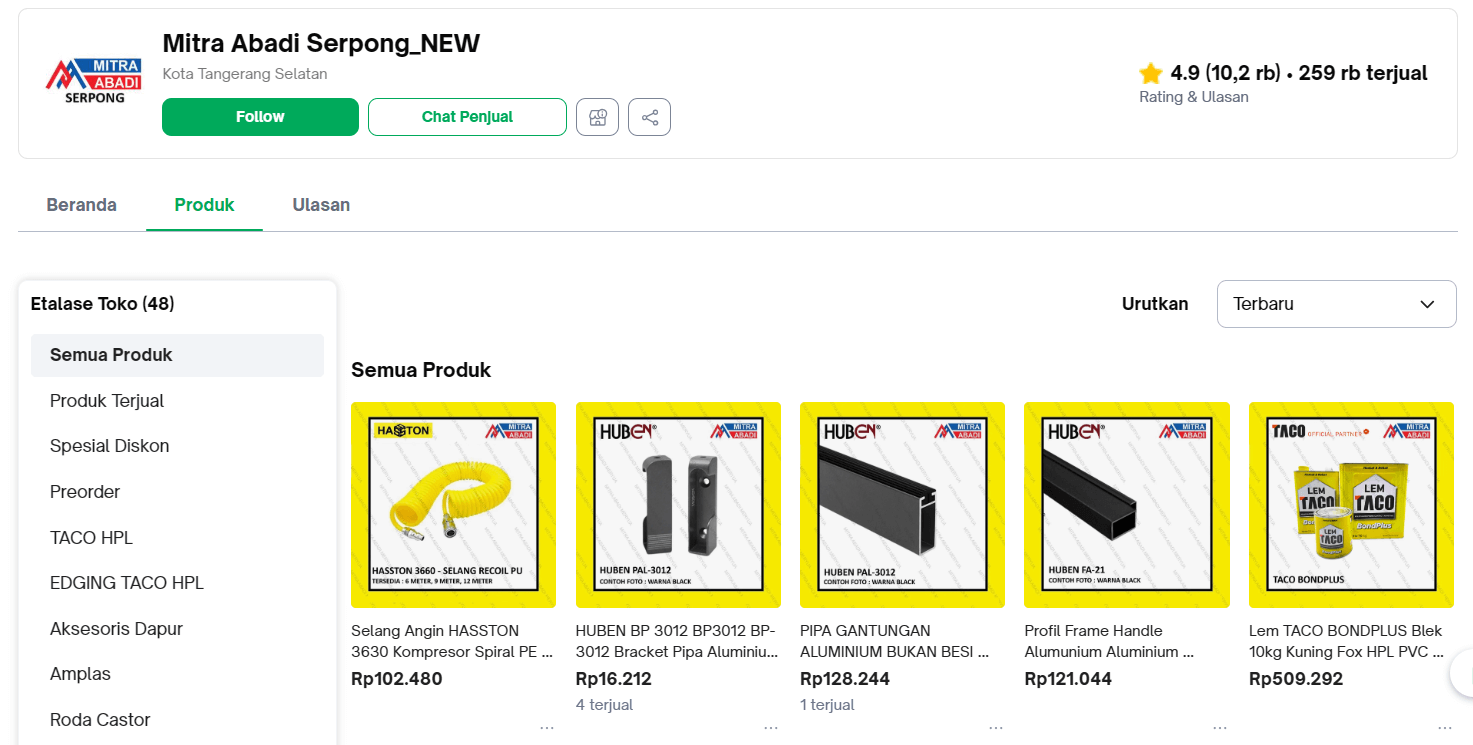Open three-dot menu under Profil Frame Handle
Screen dimensions: 1473x745
1219,728
